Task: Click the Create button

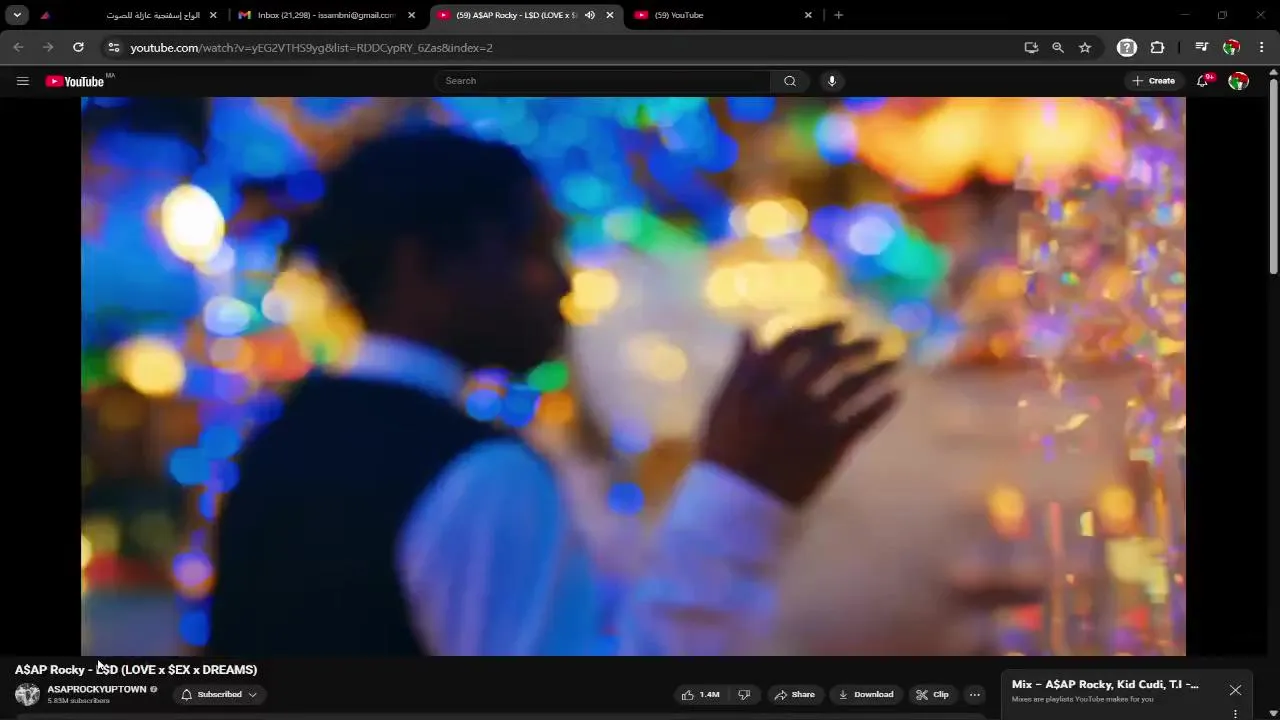Action: (x=1153, y=81)
